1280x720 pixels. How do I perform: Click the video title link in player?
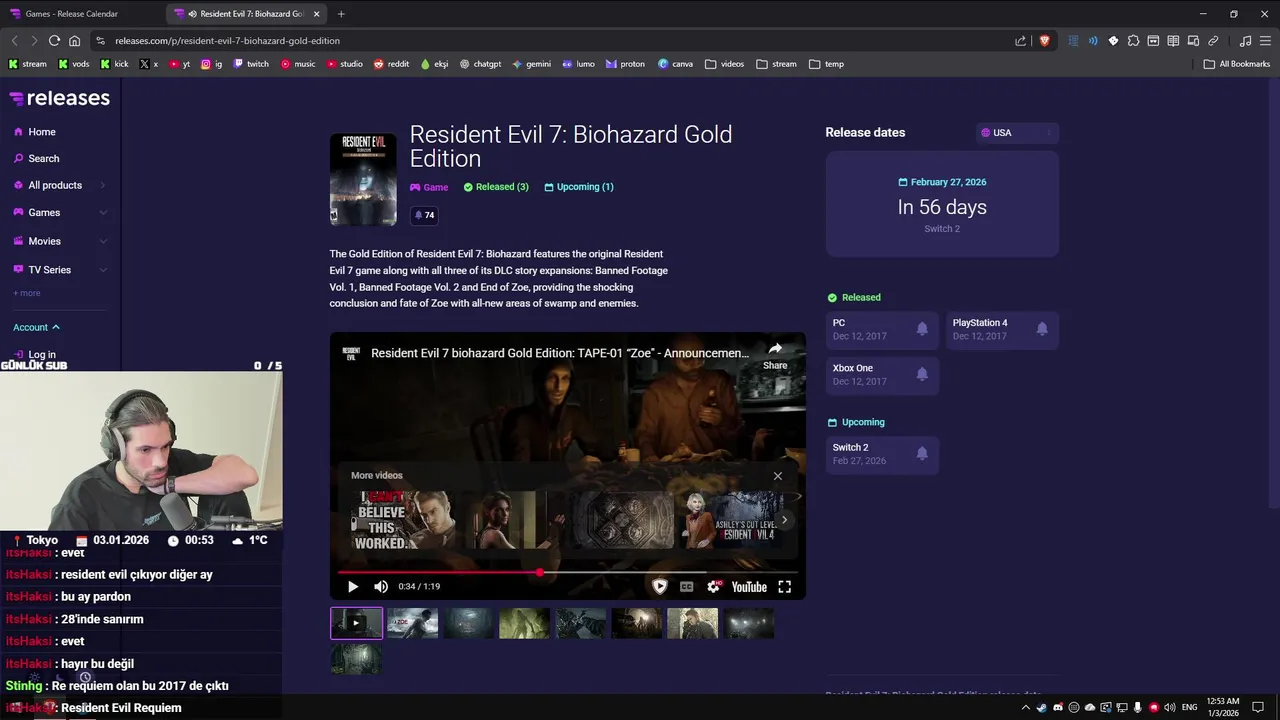pyautogui.click(x=560, y=353)
